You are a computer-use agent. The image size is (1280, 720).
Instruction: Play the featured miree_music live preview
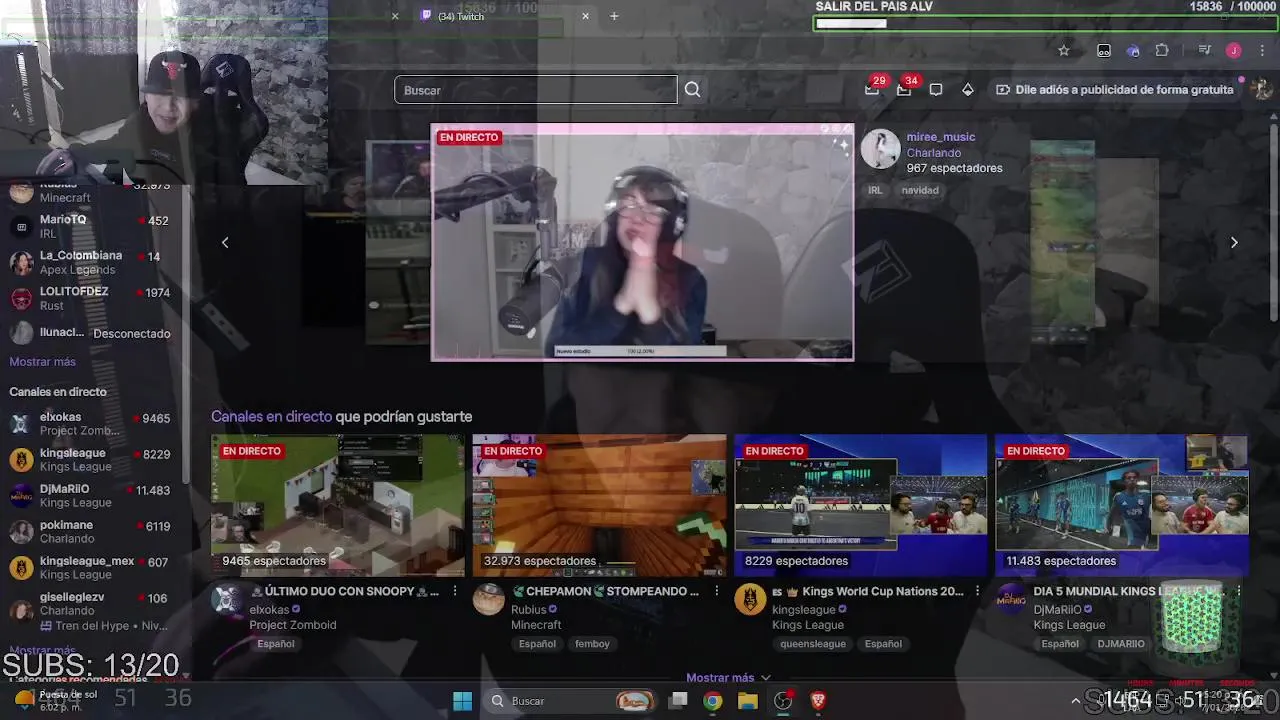(x=642, y=242)
